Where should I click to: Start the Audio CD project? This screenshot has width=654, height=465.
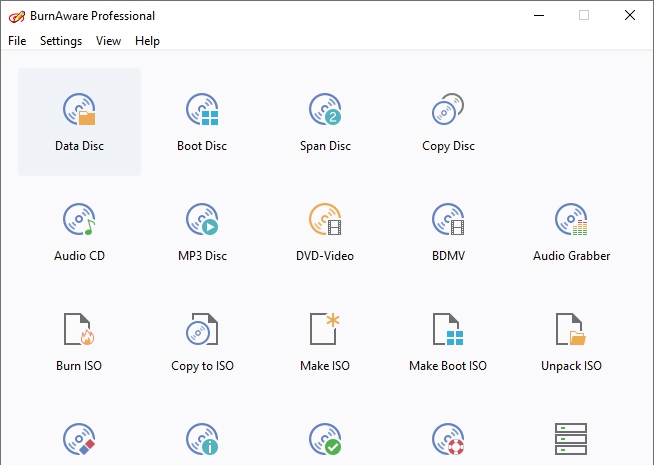point(79,232)
